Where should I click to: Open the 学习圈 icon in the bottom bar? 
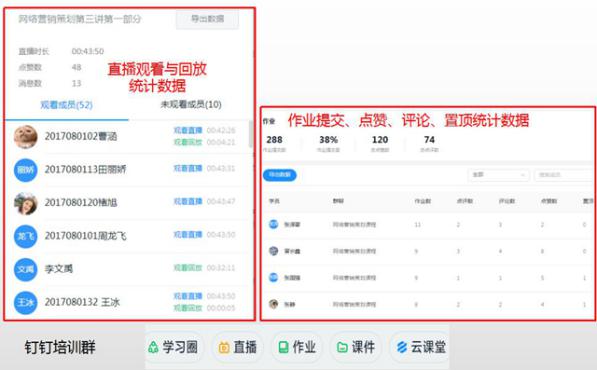point(173,347)
